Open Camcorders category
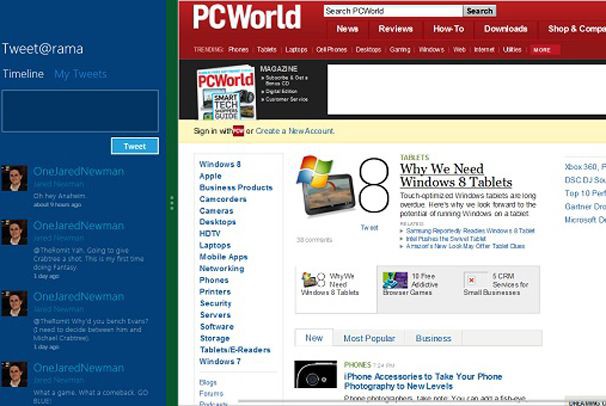The image size is (606, 406). tap(223, 199)
